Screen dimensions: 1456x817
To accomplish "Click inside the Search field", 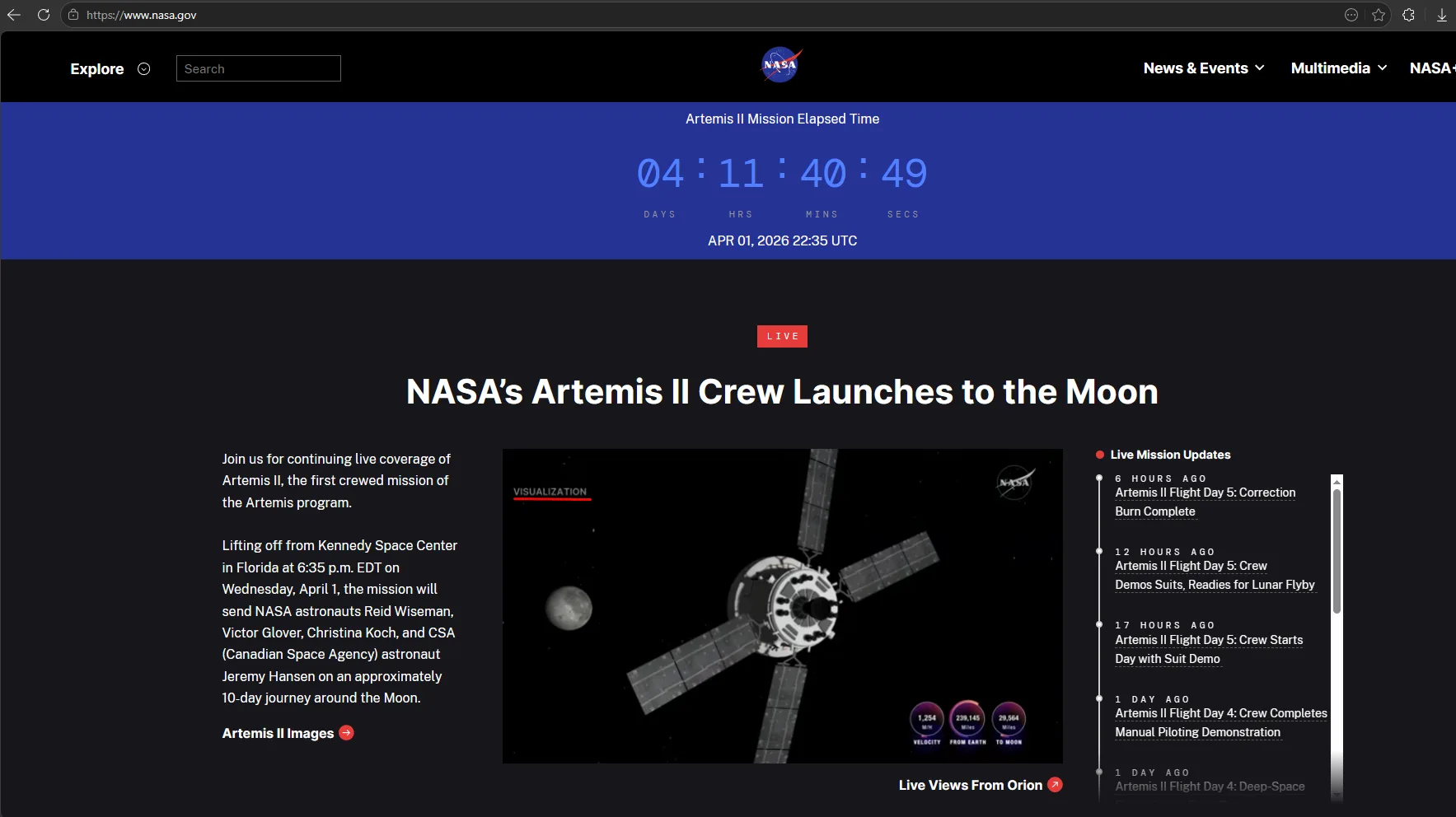I will (x=258, y=68).
